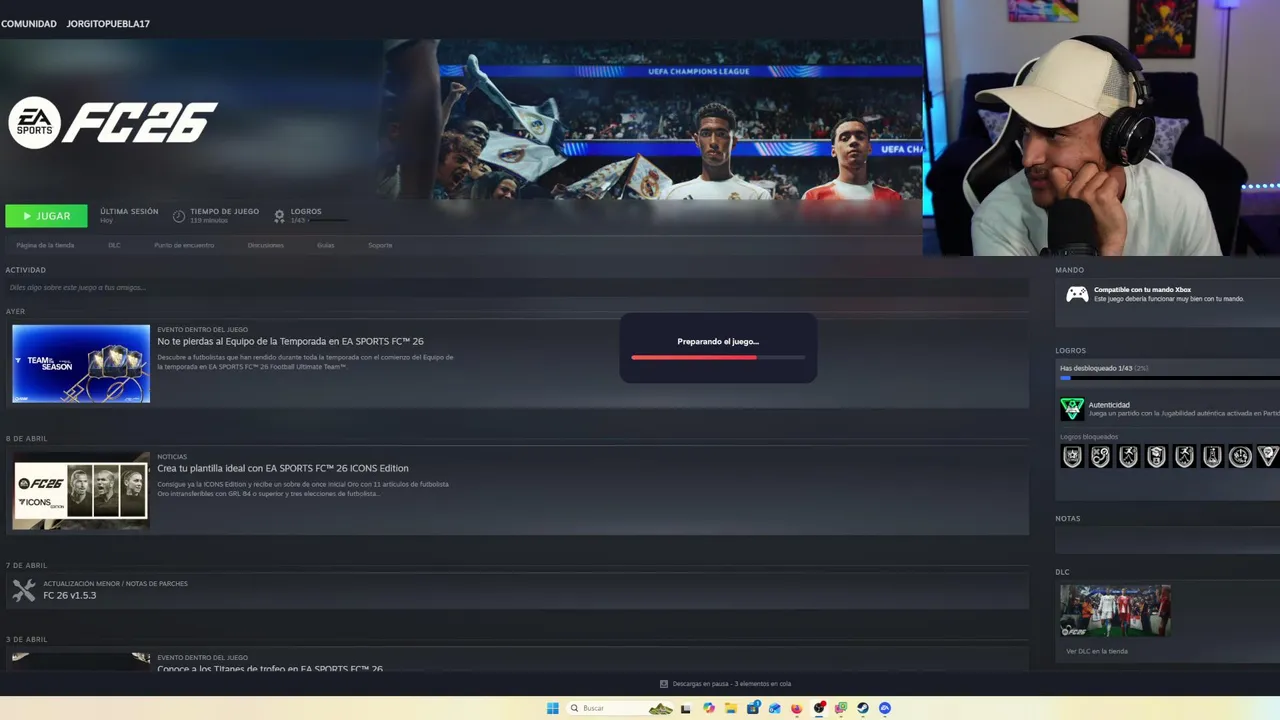Open the DLC tab under the play bar
The image size is (1280, 720).
click(114, 245)
